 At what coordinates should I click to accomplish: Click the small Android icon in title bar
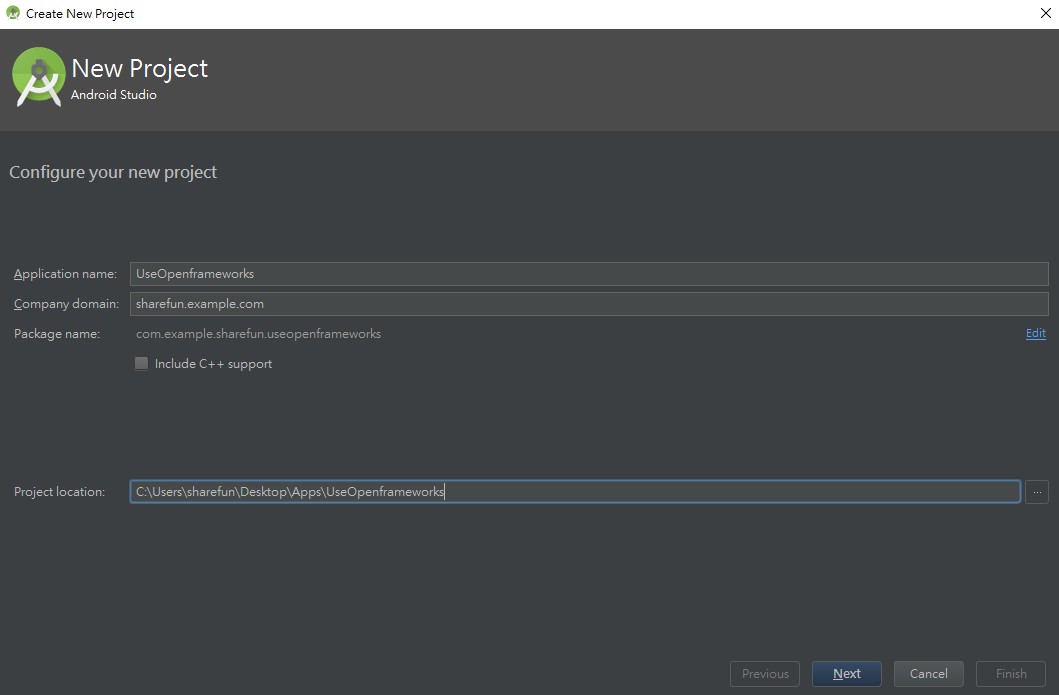13,13
